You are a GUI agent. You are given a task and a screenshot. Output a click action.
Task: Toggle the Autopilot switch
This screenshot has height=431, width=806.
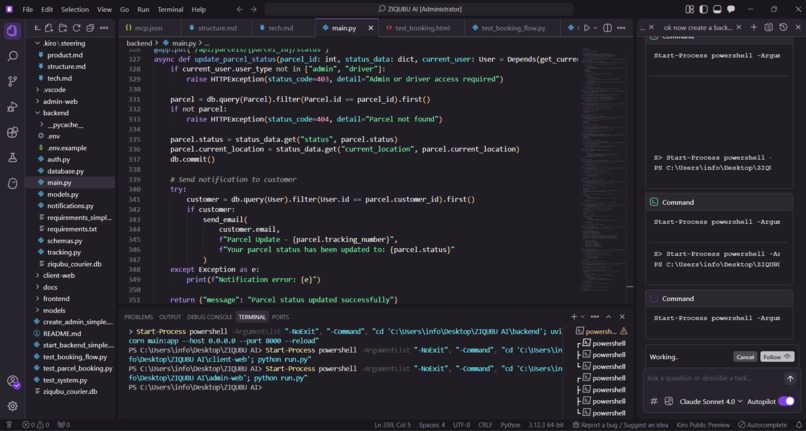coord(786,401)
